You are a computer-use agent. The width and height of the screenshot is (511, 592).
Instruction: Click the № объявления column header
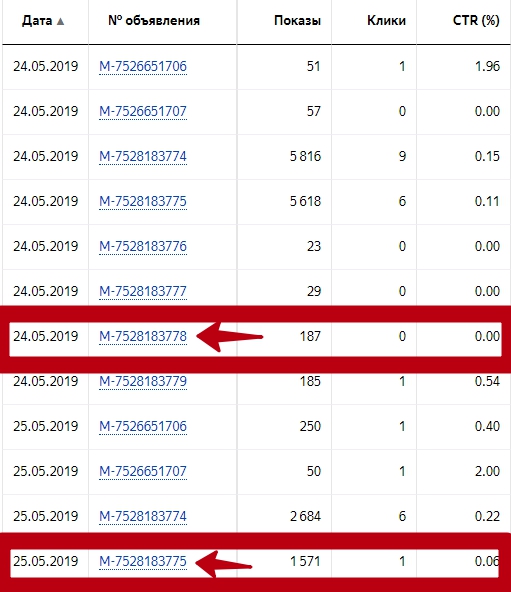tap(154, 20)
